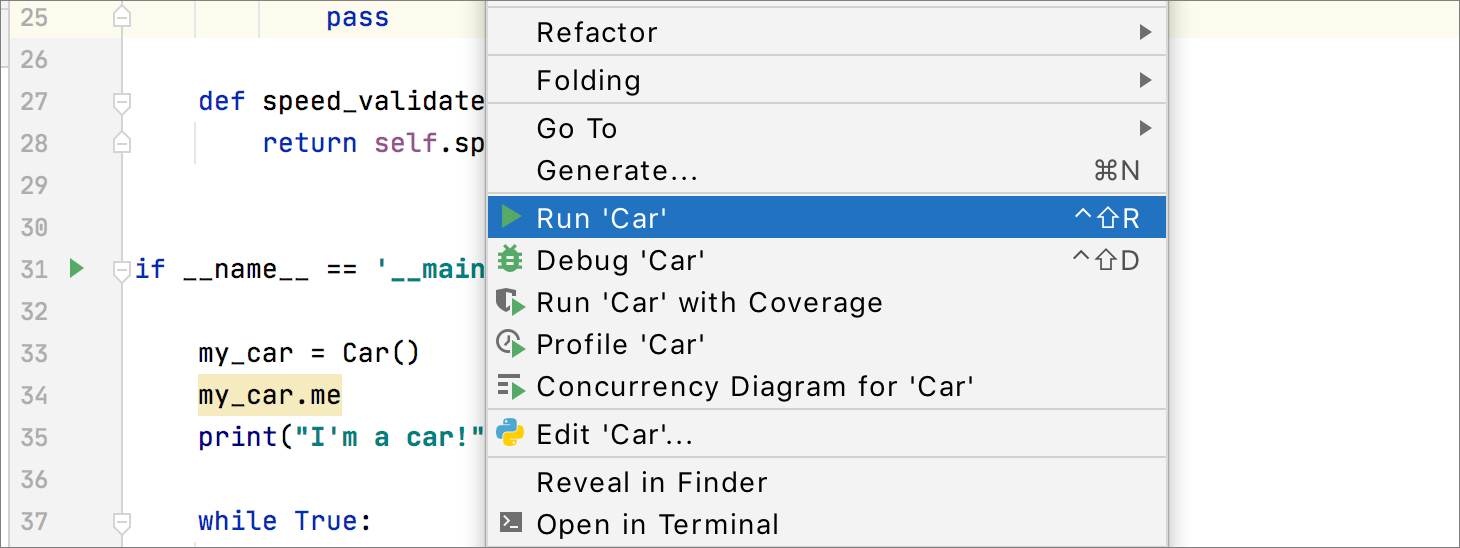The image size is (1460, 548).
Task: Choose Open in Terminal
Action: [x=827, y=524]
